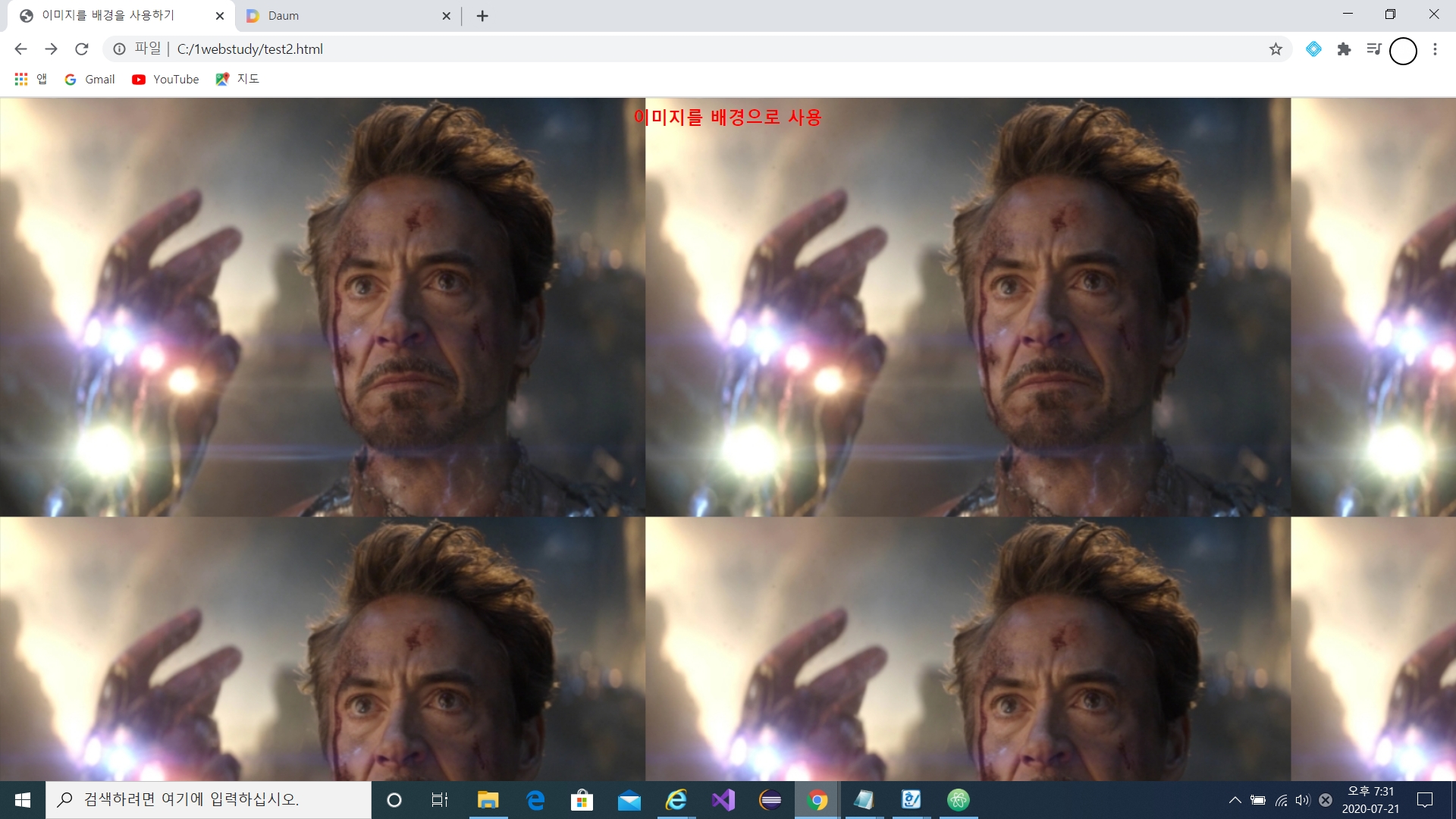Click the blue diamond extension icon
Image resolution: width=1456 pixels, height=819 pixels.
pyautogui.click(x=1313, y=49)
